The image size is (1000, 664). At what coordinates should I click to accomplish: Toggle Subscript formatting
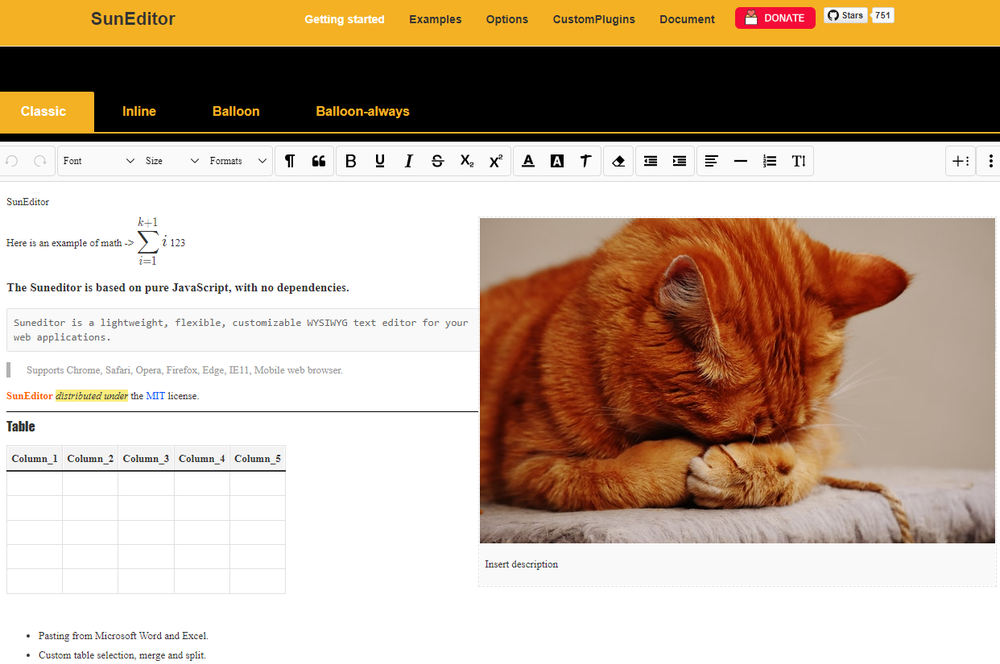point(467,161)
